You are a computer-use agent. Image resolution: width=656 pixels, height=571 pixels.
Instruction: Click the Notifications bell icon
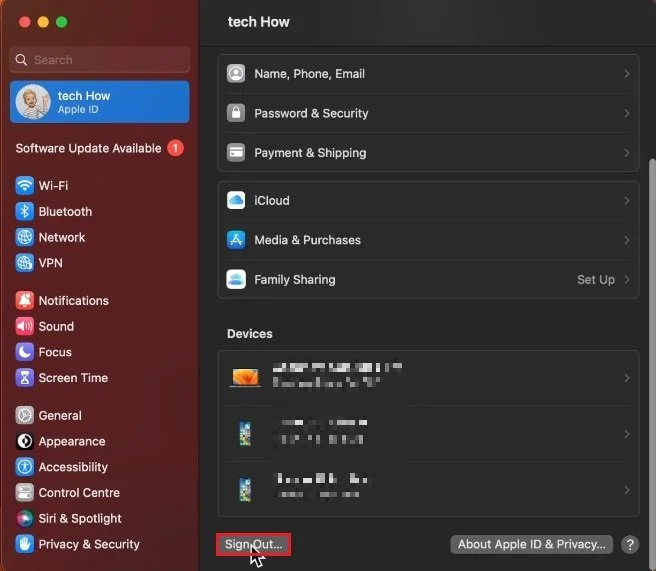tap(25, 300)
